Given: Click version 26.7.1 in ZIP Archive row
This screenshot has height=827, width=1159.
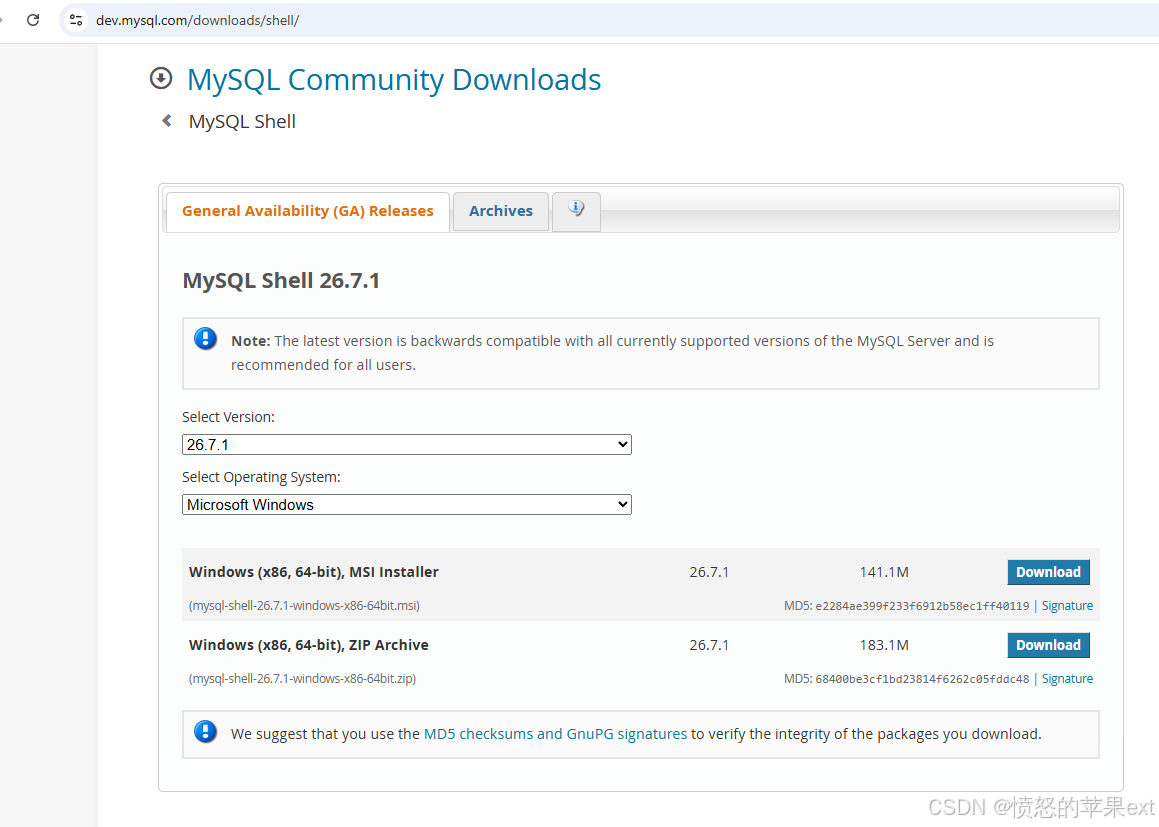Looking at the screenshot, I should (709, 645).
